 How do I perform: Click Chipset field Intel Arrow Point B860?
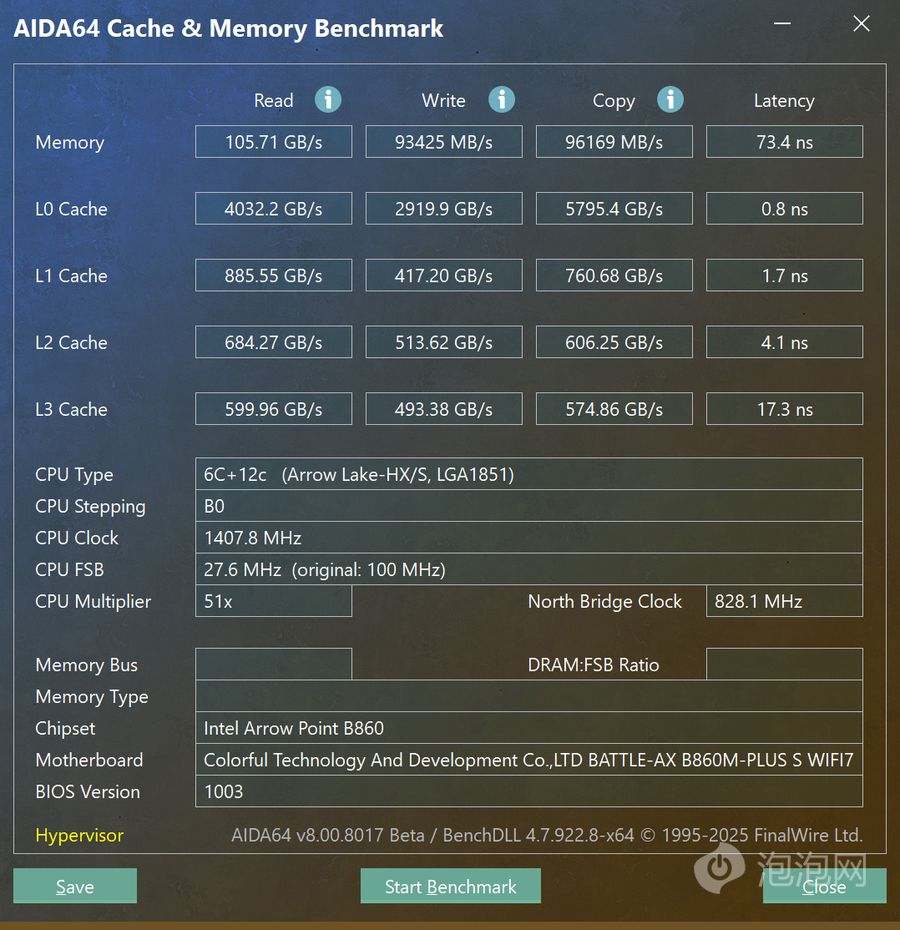(x=529, y=728)
